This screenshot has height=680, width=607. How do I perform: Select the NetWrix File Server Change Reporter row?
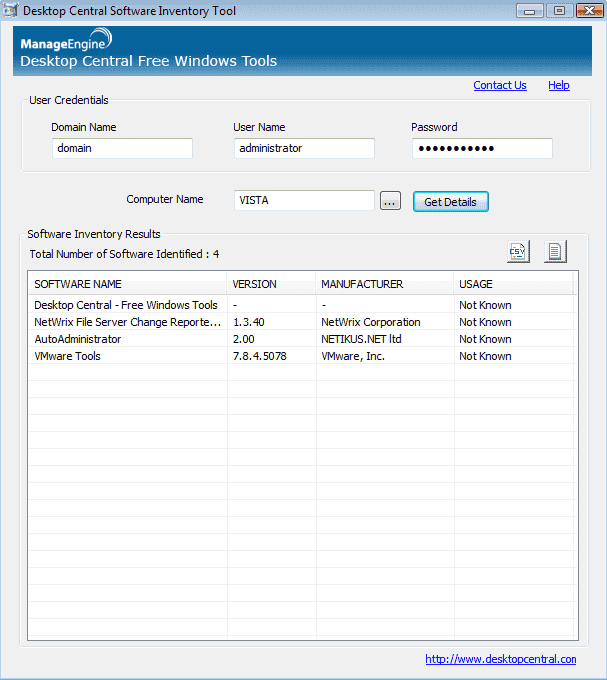tap(302, 322)
